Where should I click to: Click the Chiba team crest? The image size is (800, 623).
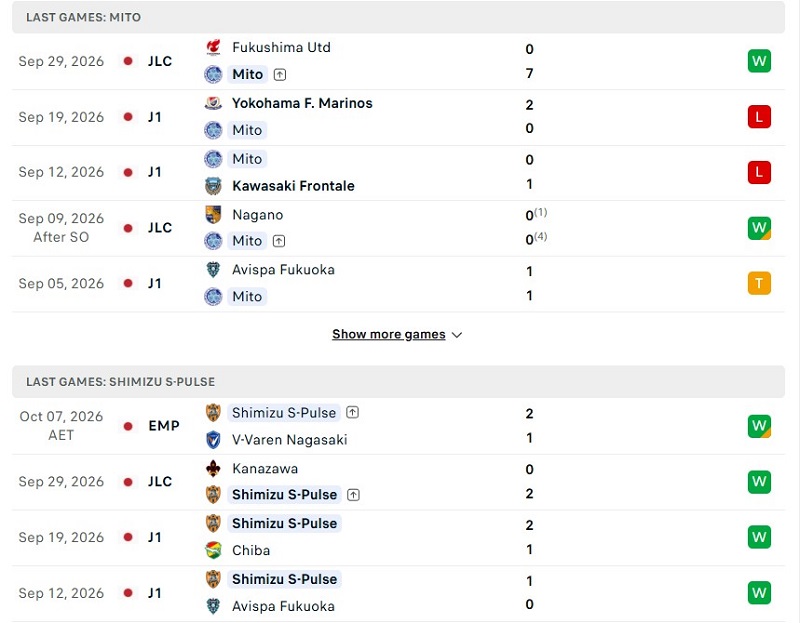click(x=213, y=551)
